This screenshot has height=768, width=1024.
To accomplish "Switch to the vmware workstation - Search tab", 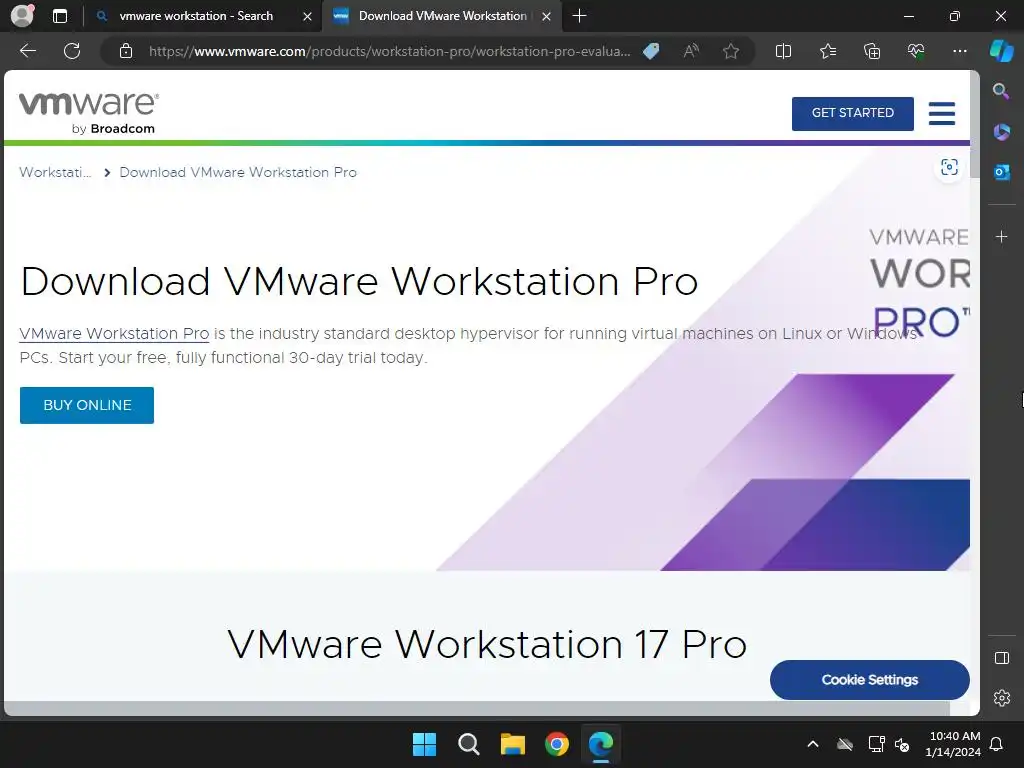I will 196,16.
